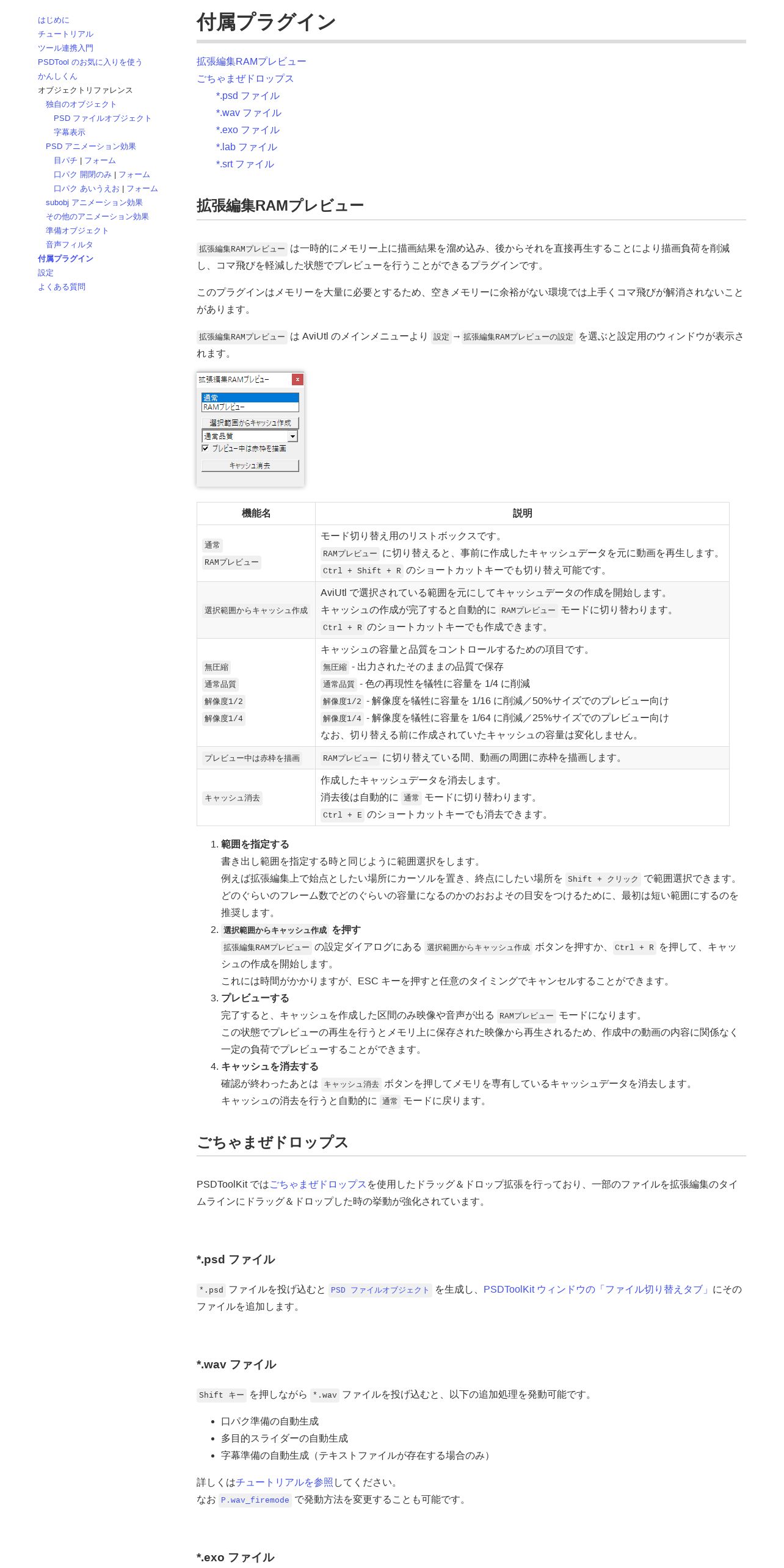The height and width of the screenshot is (1568, 784).
Task: Click the キャッシュ消去 dialog button
Action: 250,465
